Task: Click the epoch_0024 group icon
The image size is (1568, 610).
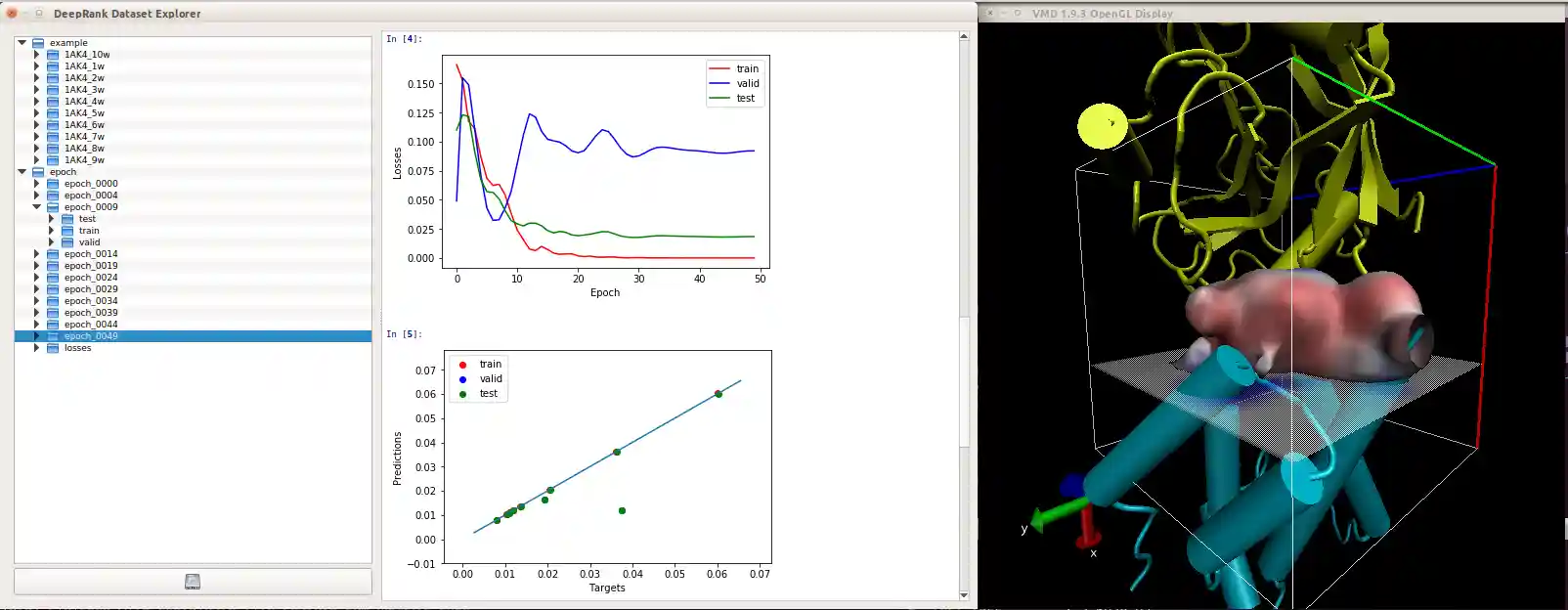Action: (x=53, y=278)
